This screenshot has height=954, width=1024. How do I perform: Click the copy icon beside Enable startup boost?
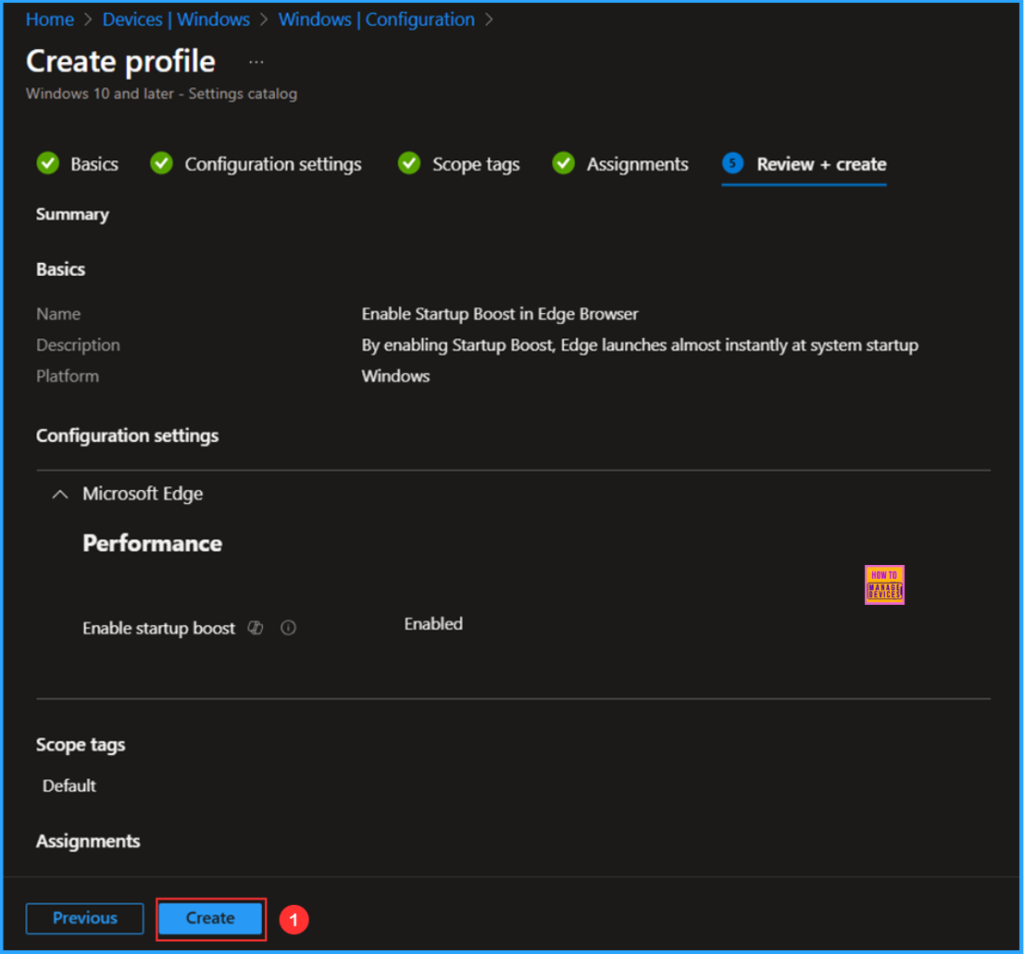(x=255, y=628)
